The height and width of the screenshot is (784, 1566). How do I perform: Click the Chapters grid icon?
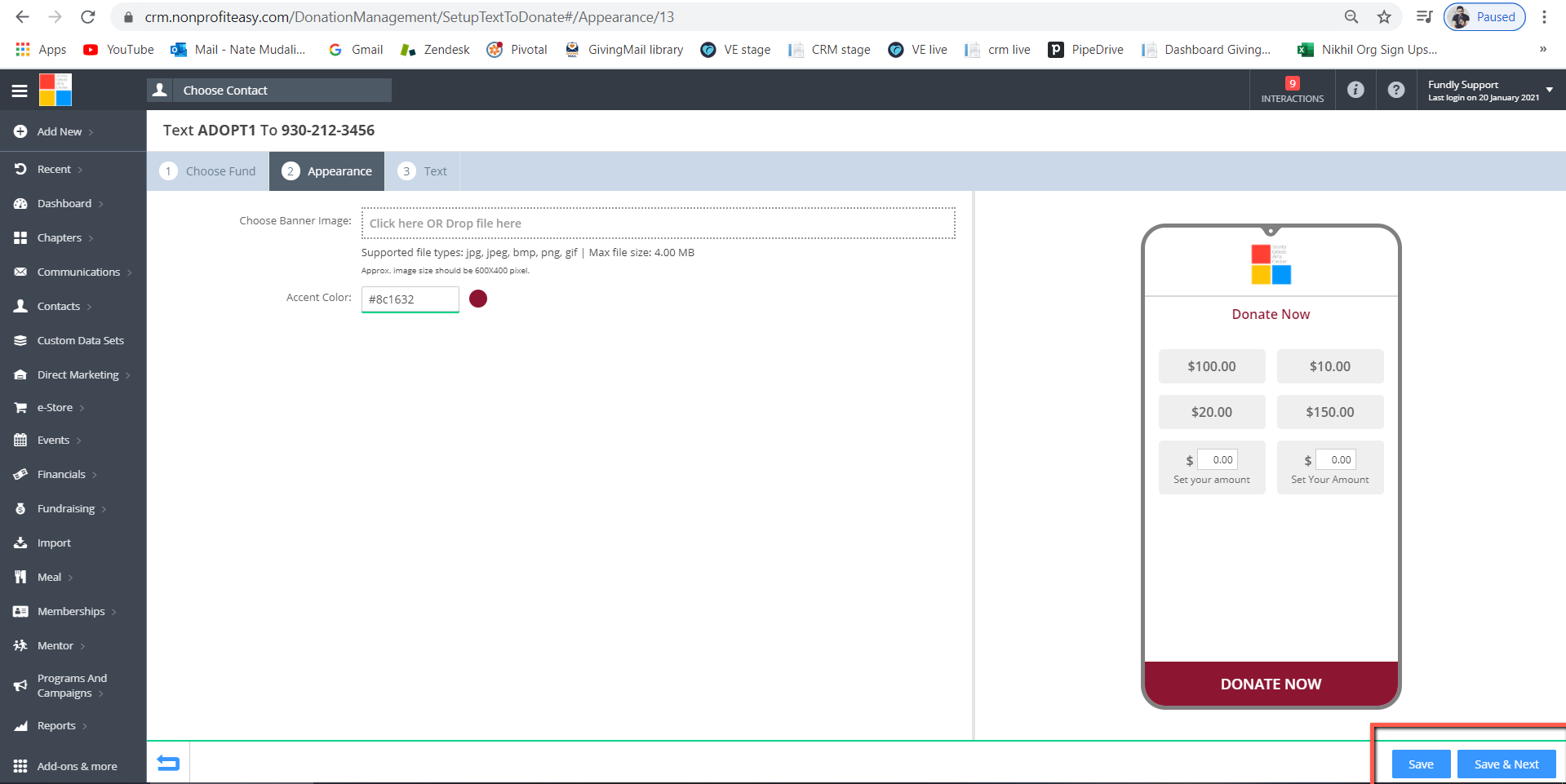[20, 237]
